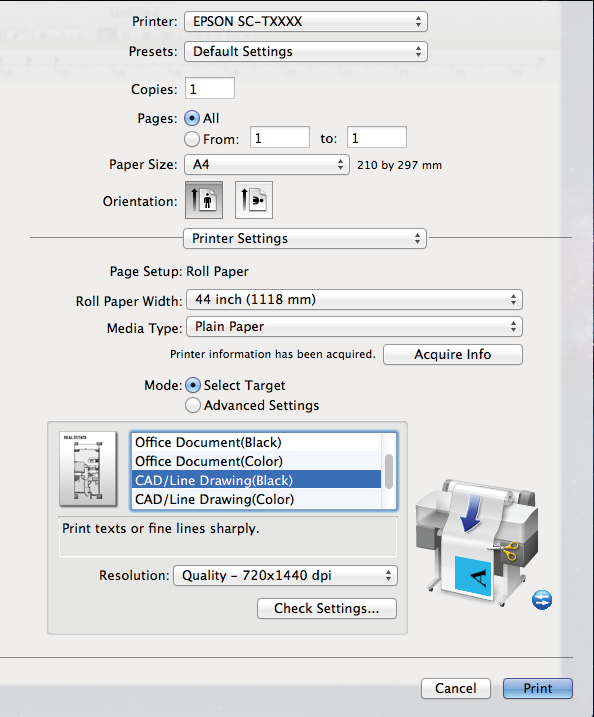Click the Copies input field
Viewport: 594px width, 717px height.
click(210, 88)
